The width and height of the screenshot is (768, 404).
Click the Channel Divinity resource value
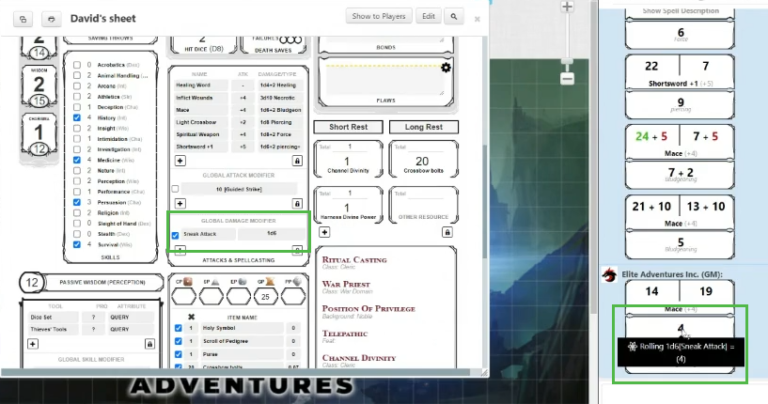click(x=347, y=162)
